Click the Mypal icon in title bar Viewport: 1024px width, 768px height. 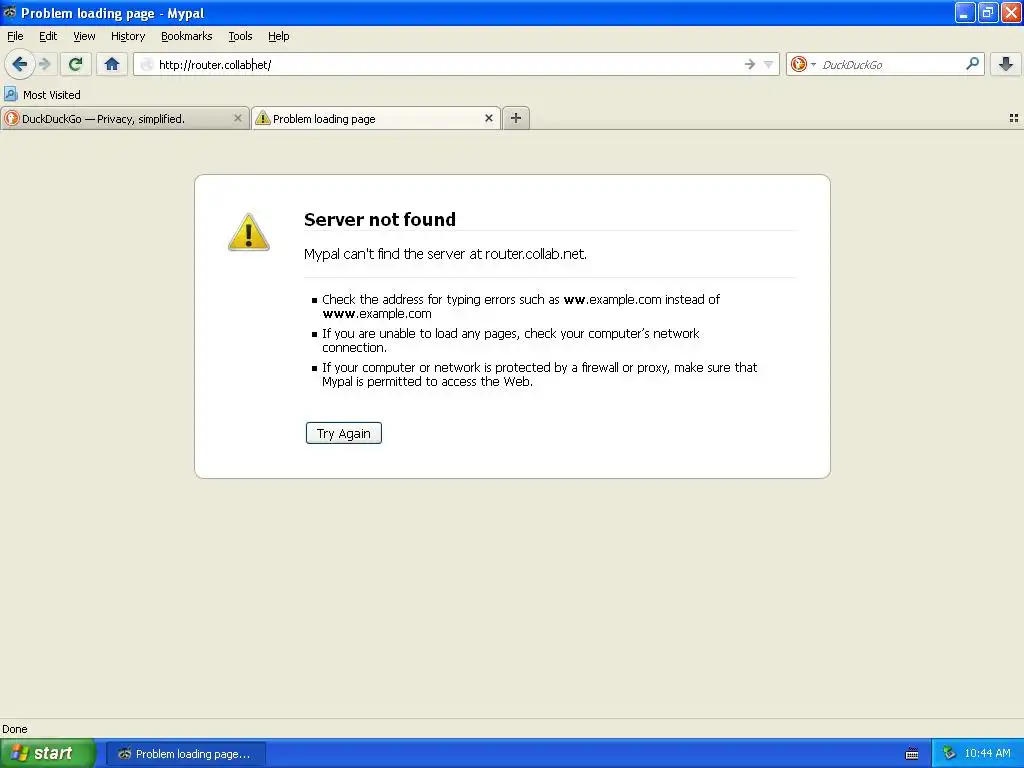10,12
